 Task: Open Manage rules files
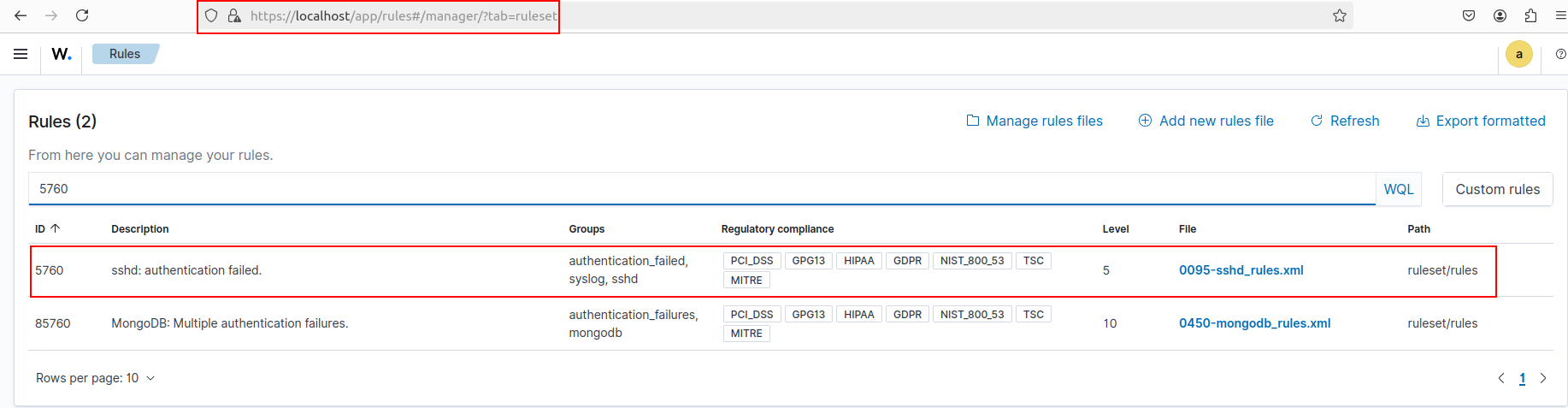click(1035, 121)
